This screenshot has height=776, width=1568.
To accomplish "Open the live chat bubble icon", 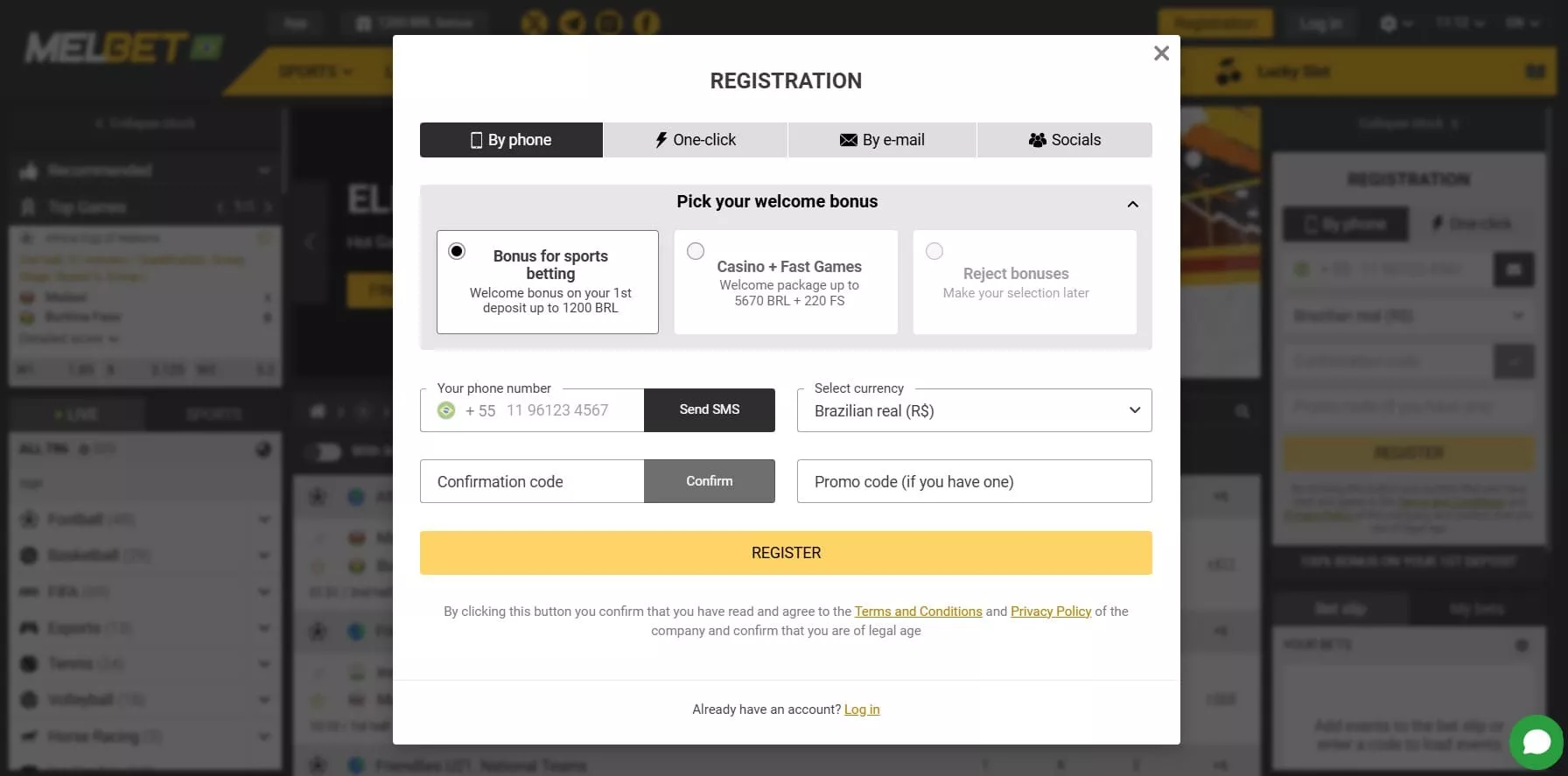I will coord(1536,742).
